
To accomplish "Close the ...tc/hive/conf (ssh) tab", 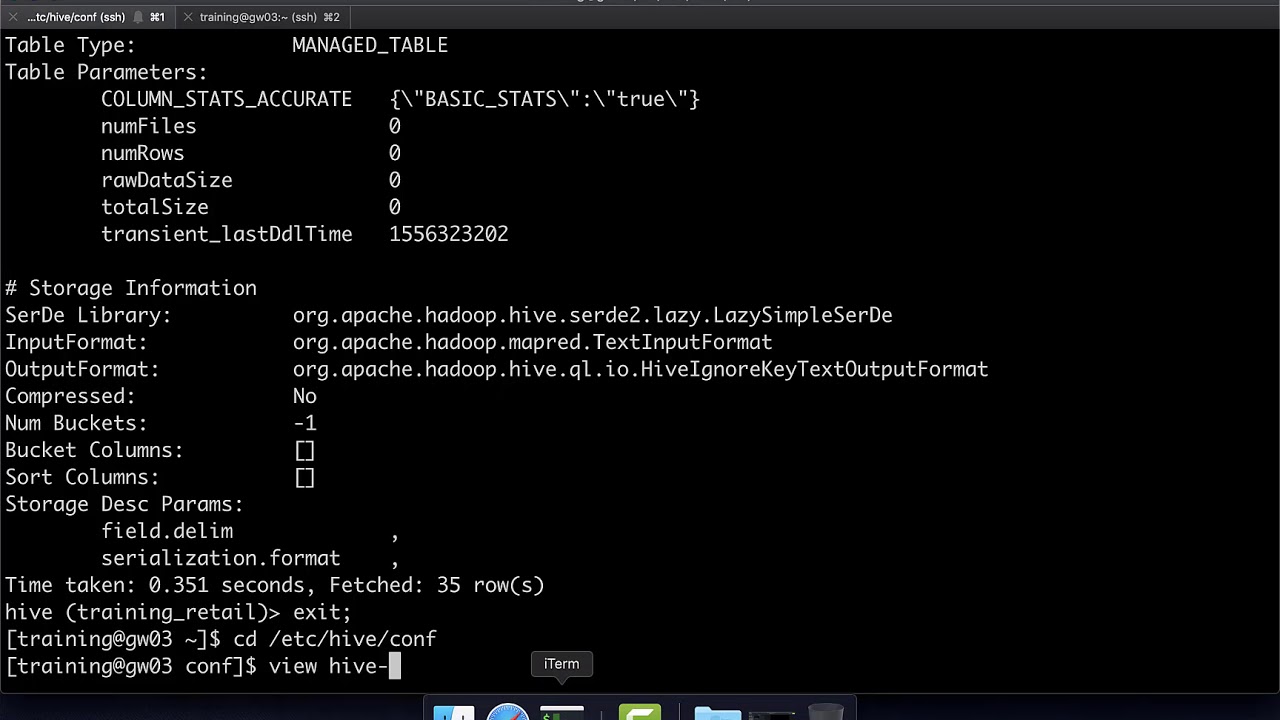I will click(13, 17).
